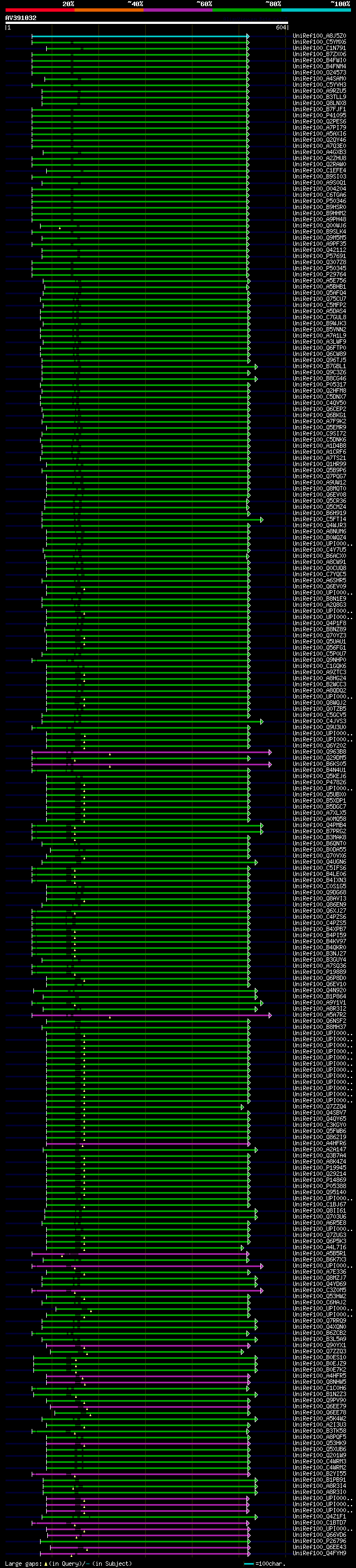This screenshot has height=1568, width=356.
Task: Click the purple ~60% identity legend bar
Action: [177, 10]
